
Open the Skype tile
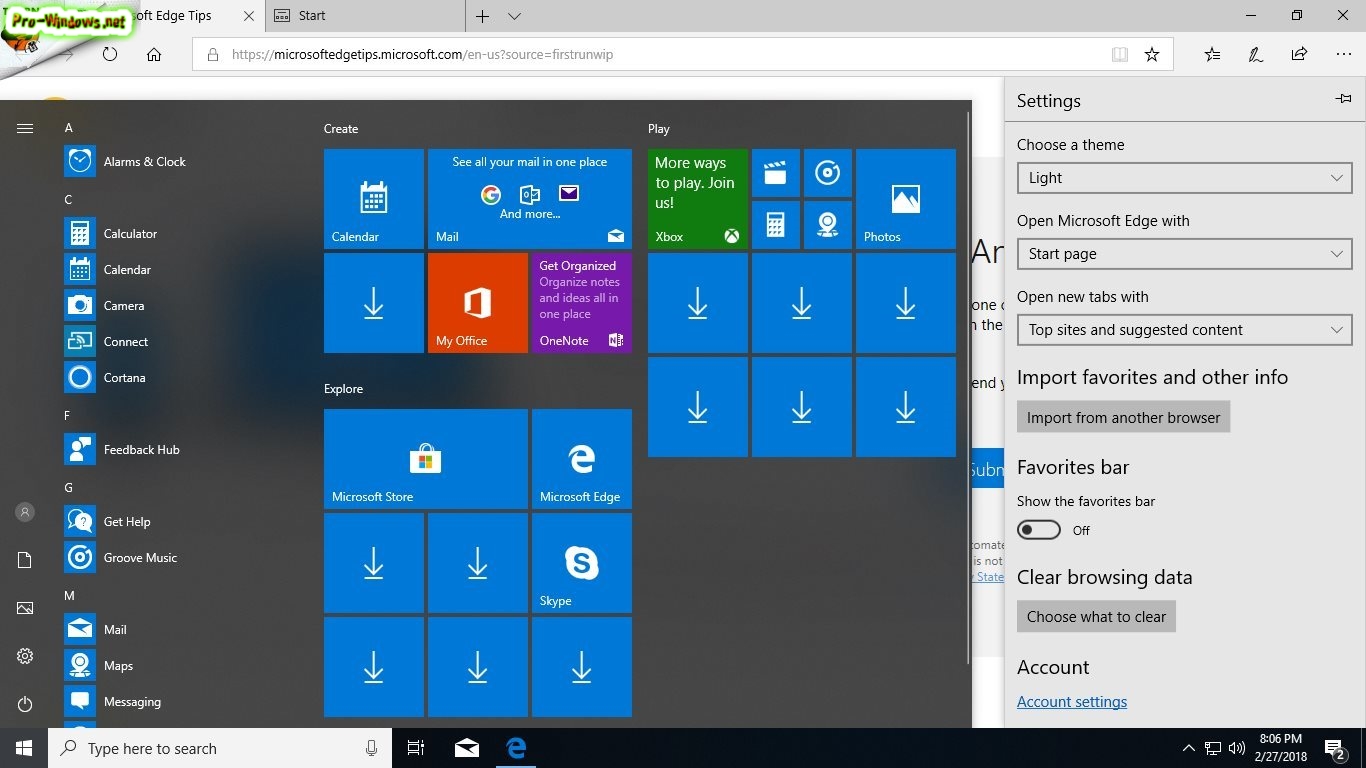point(581,562)
